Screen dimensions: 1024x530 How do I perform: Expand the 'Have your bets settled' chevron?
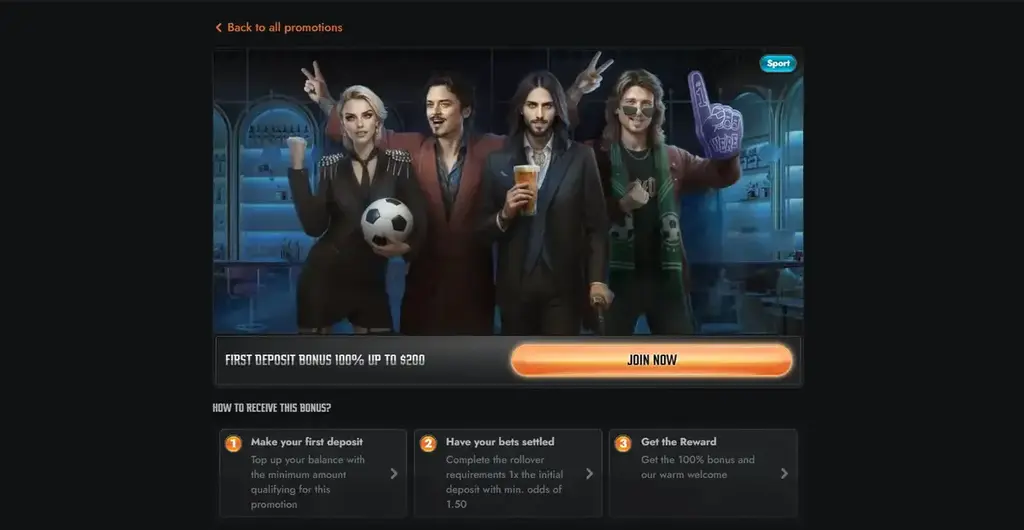[589, 474]
